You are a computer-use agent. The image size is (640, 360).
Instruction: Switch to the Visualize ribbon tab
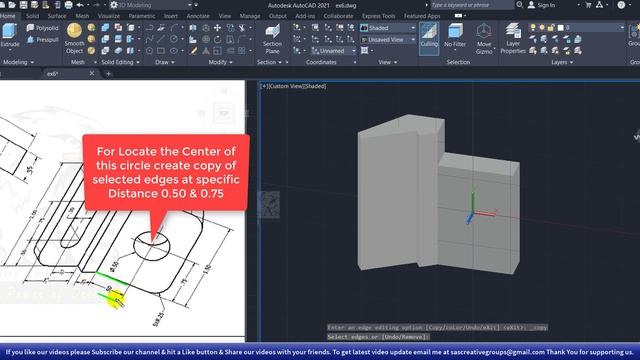click(109, 16)
